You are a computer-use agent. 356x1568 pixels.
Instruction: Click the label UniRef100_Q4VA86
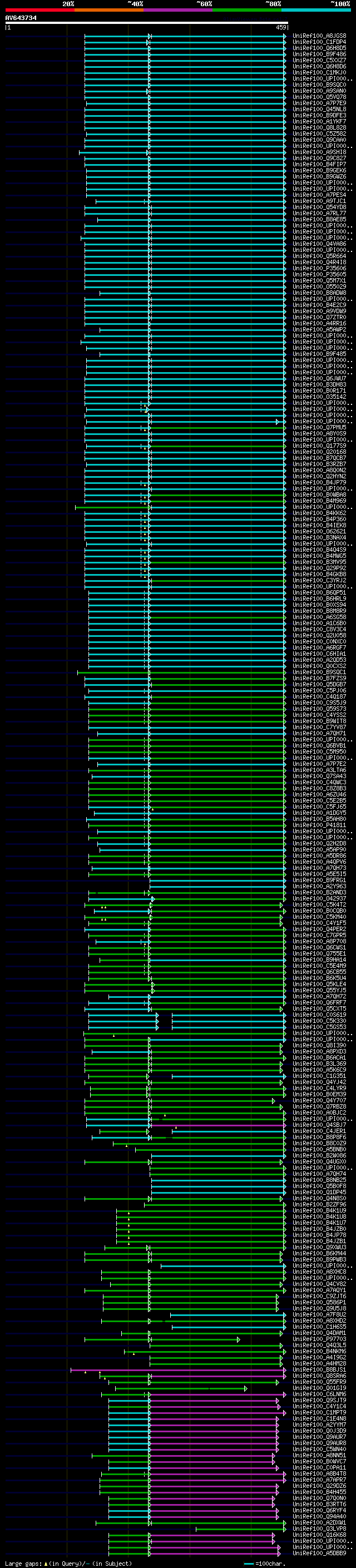pyautogui.click(x=319, y=244)
